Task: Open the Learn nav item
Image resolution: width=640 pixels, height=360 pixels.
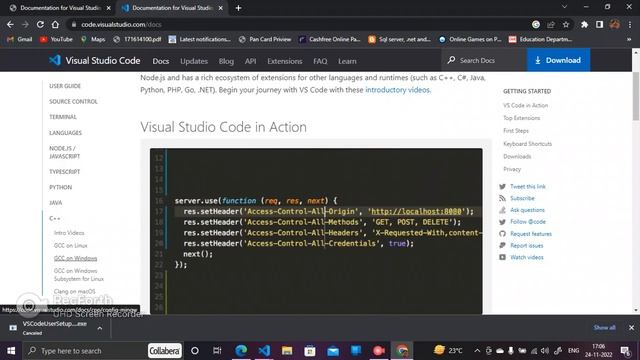Action: [x=347, y=61]
